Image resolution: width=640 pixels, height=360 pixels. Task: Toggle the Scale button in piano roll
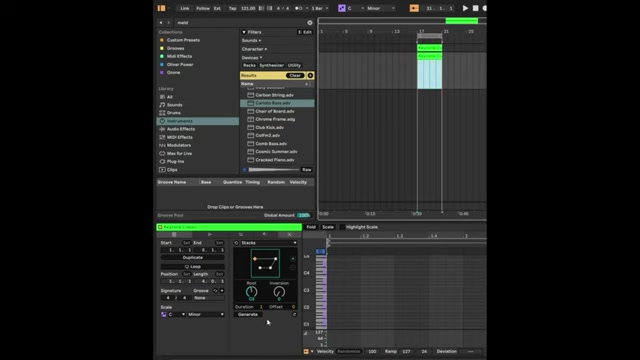click(328, 227)
